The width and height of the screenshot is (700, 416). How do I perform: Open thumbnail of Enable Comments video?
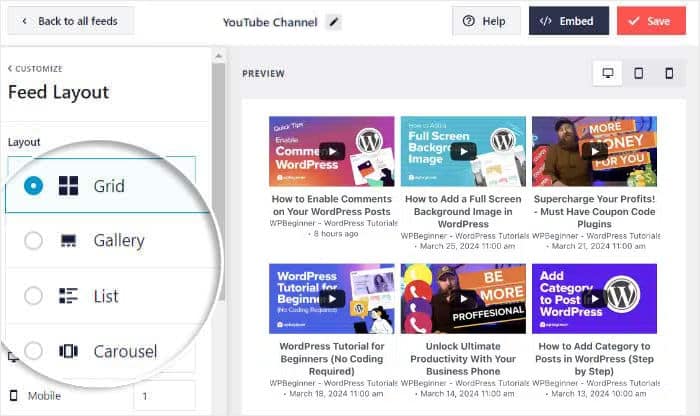pyautogui.click(x=332, y=151)
